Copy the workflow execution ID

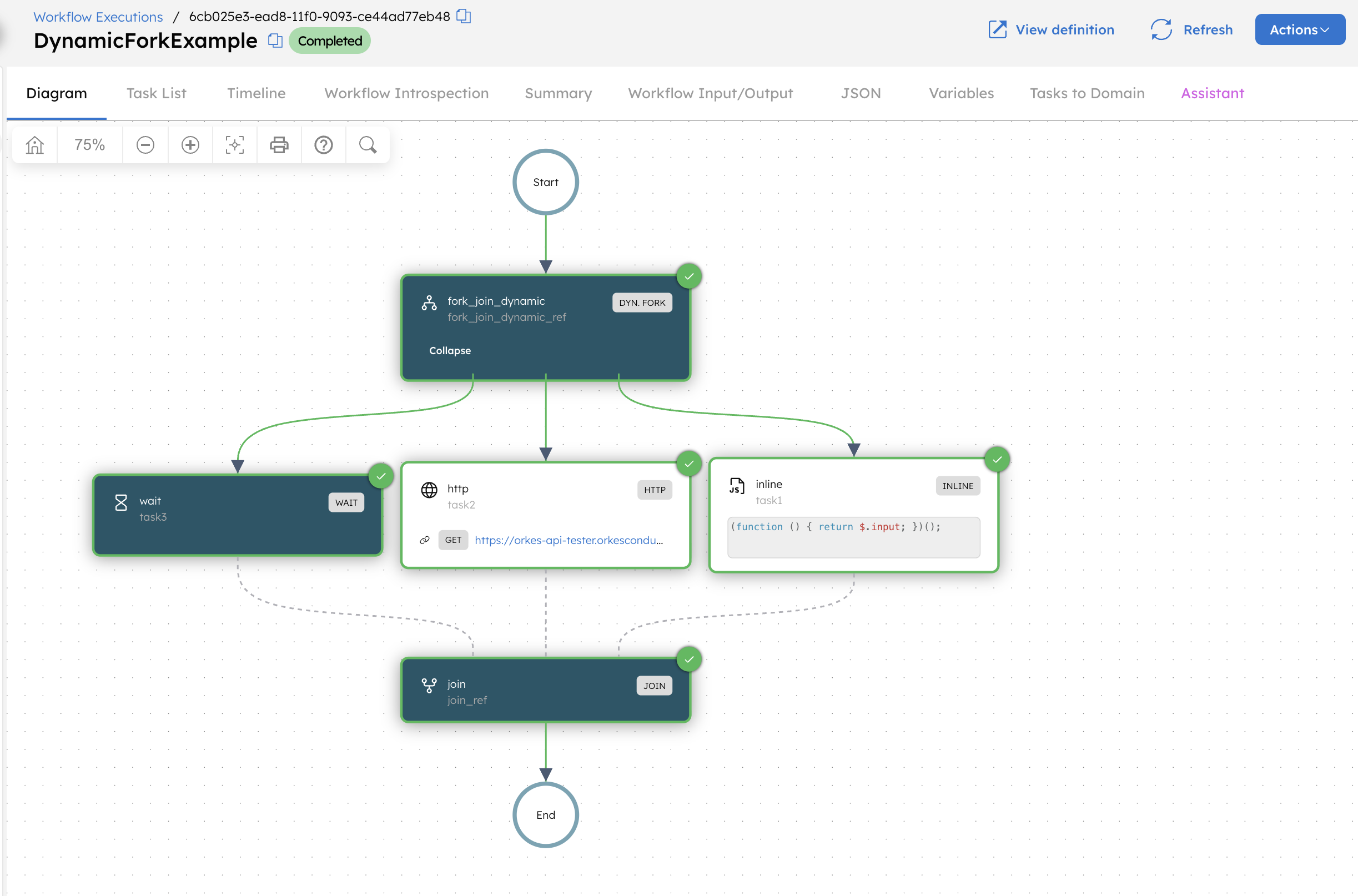(463, 17)
